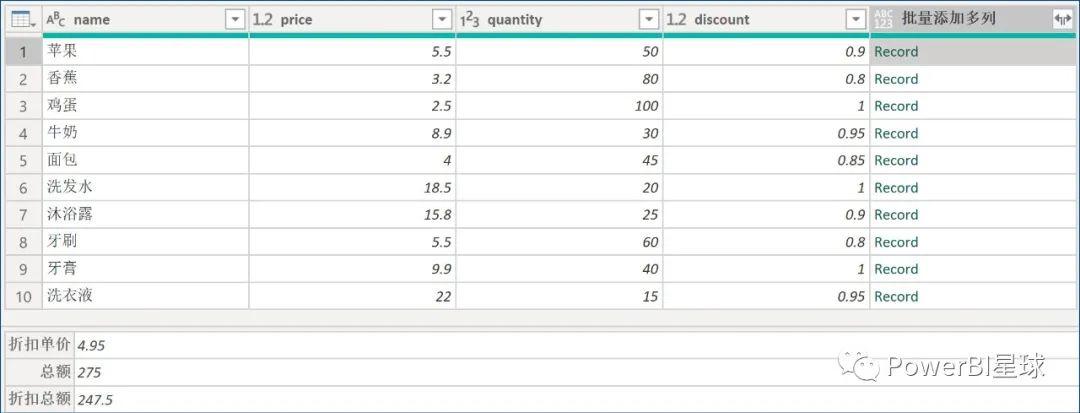Open the Record link in the 牙刷 row

coord(896,242)
